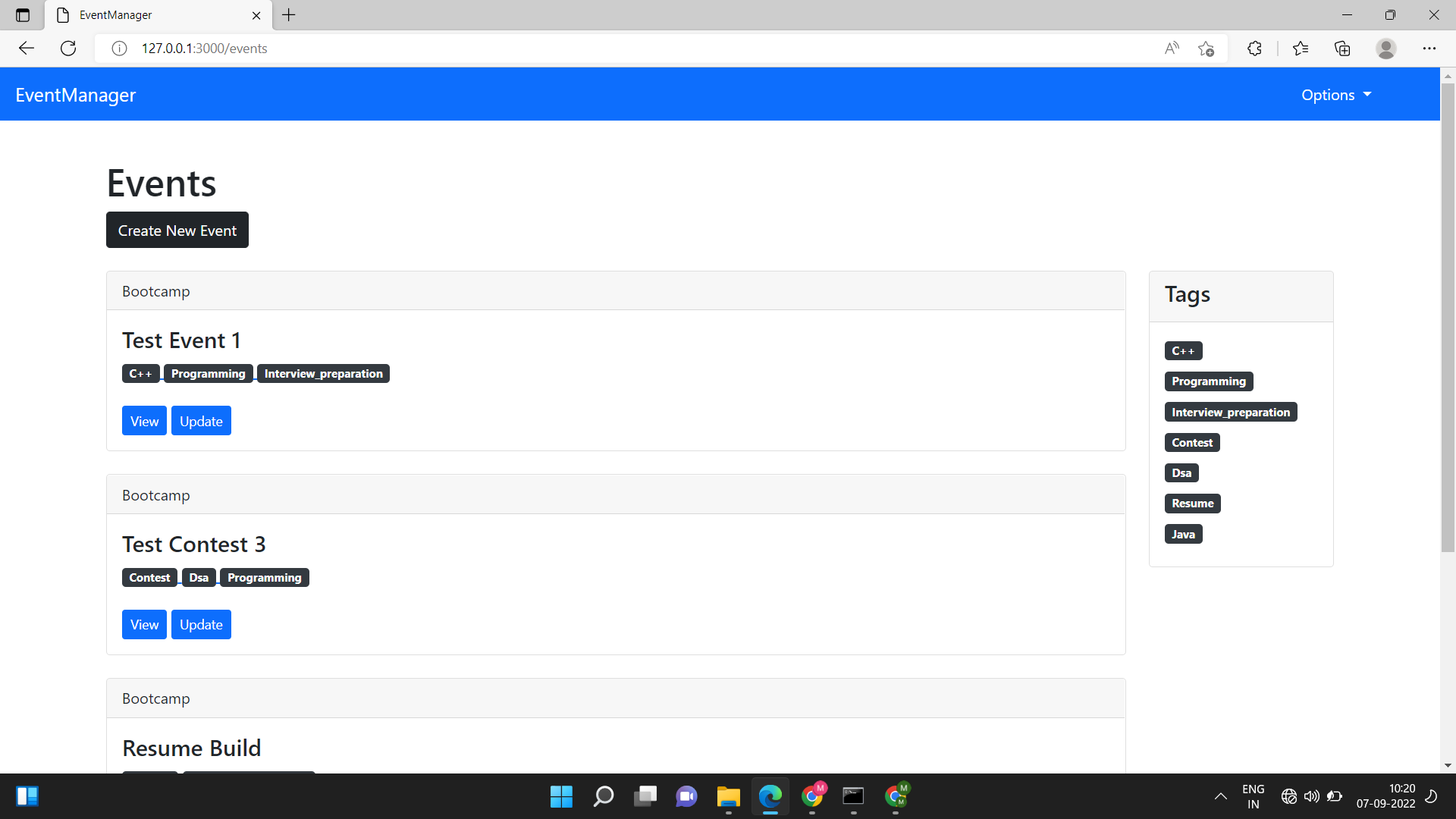Toggle the Dsa tag filter
This screenshot has height=819, width=1456.
[x=1181, y=472]
